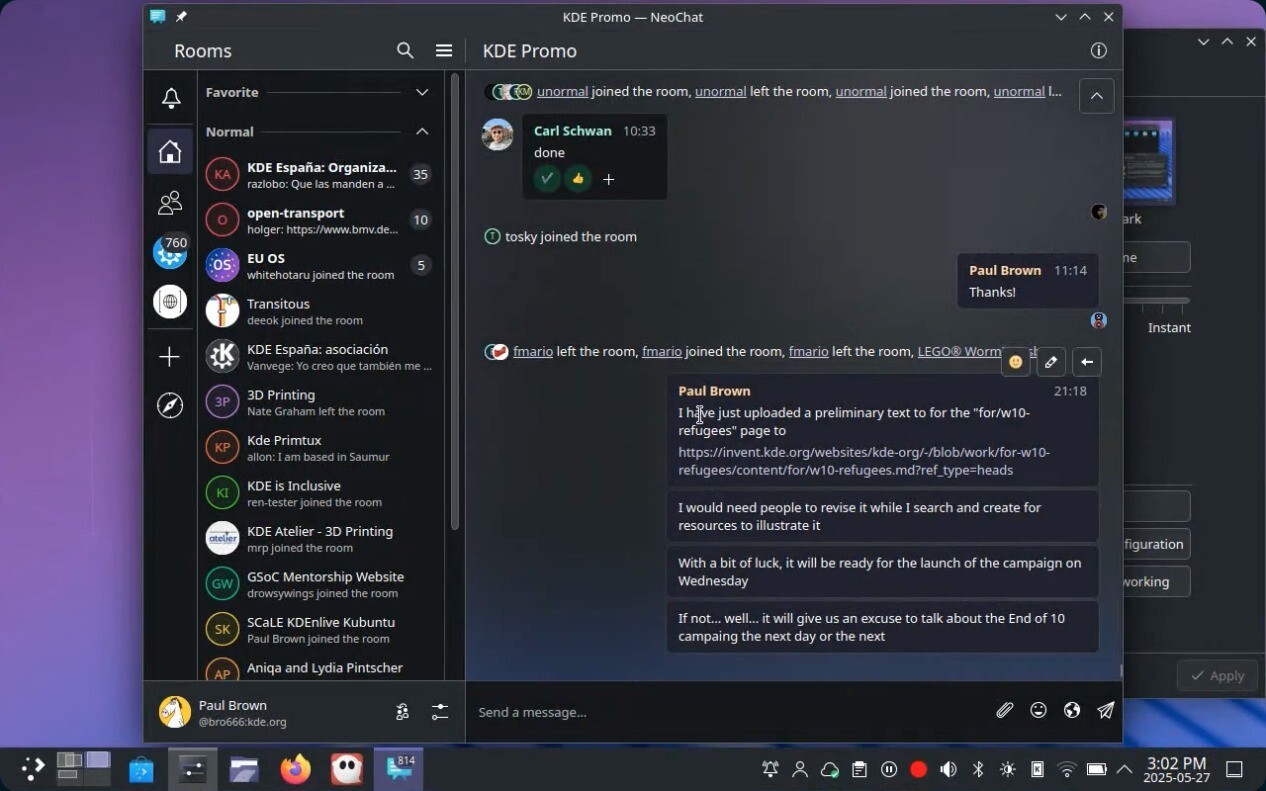Open the SCaLE KDEnlive Kubuntu room

[x=320, y=630]
